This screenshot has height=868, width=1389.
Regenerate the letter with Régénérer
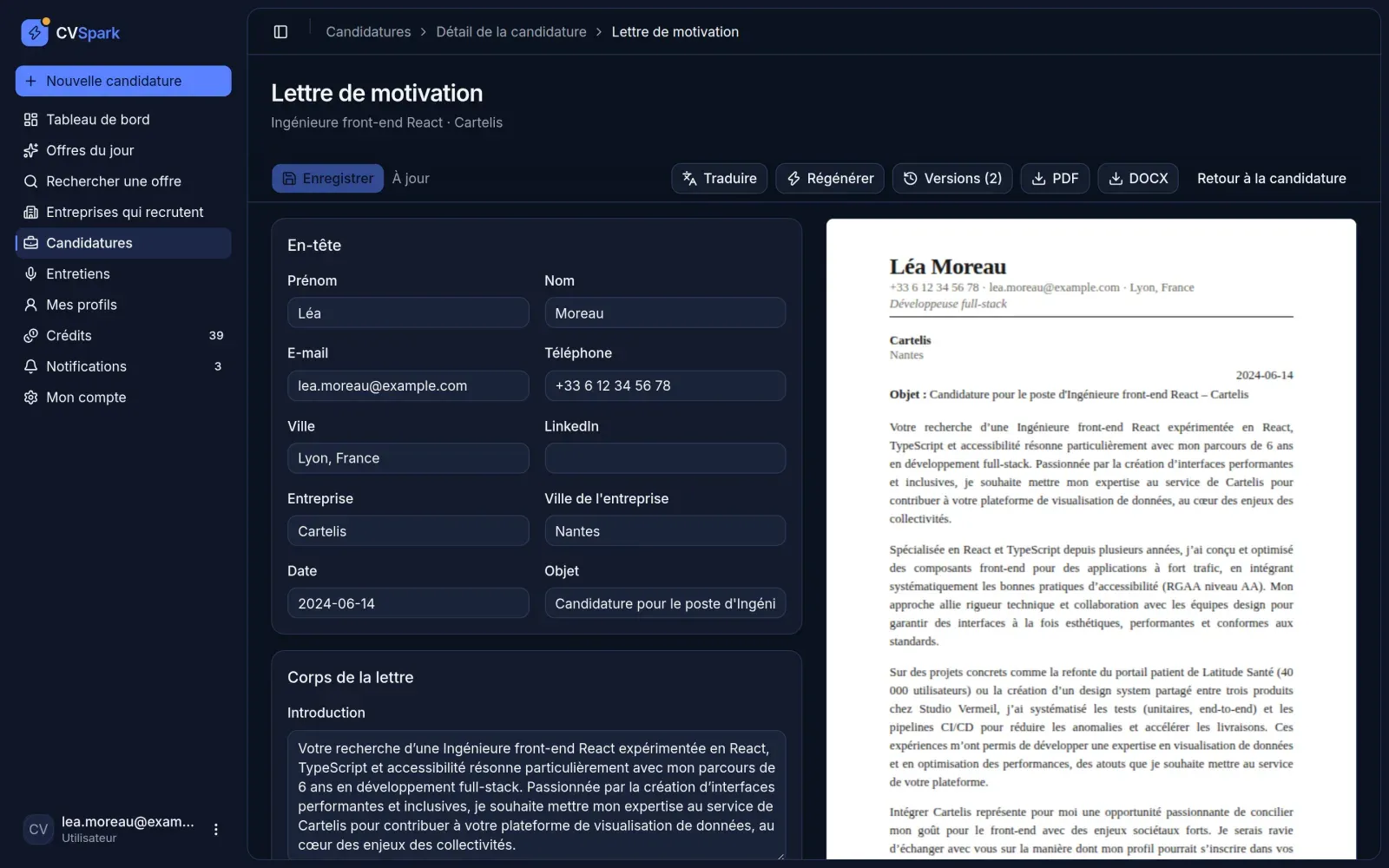tap(830, 178)
